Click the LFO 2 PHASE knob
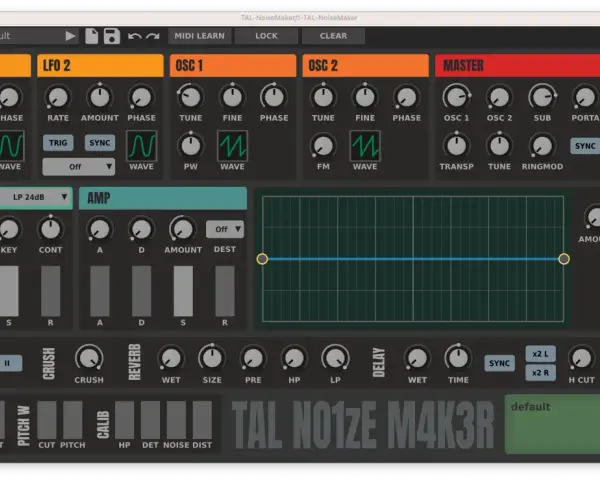This screenshot has width=600, height=480. coord(141,97)
